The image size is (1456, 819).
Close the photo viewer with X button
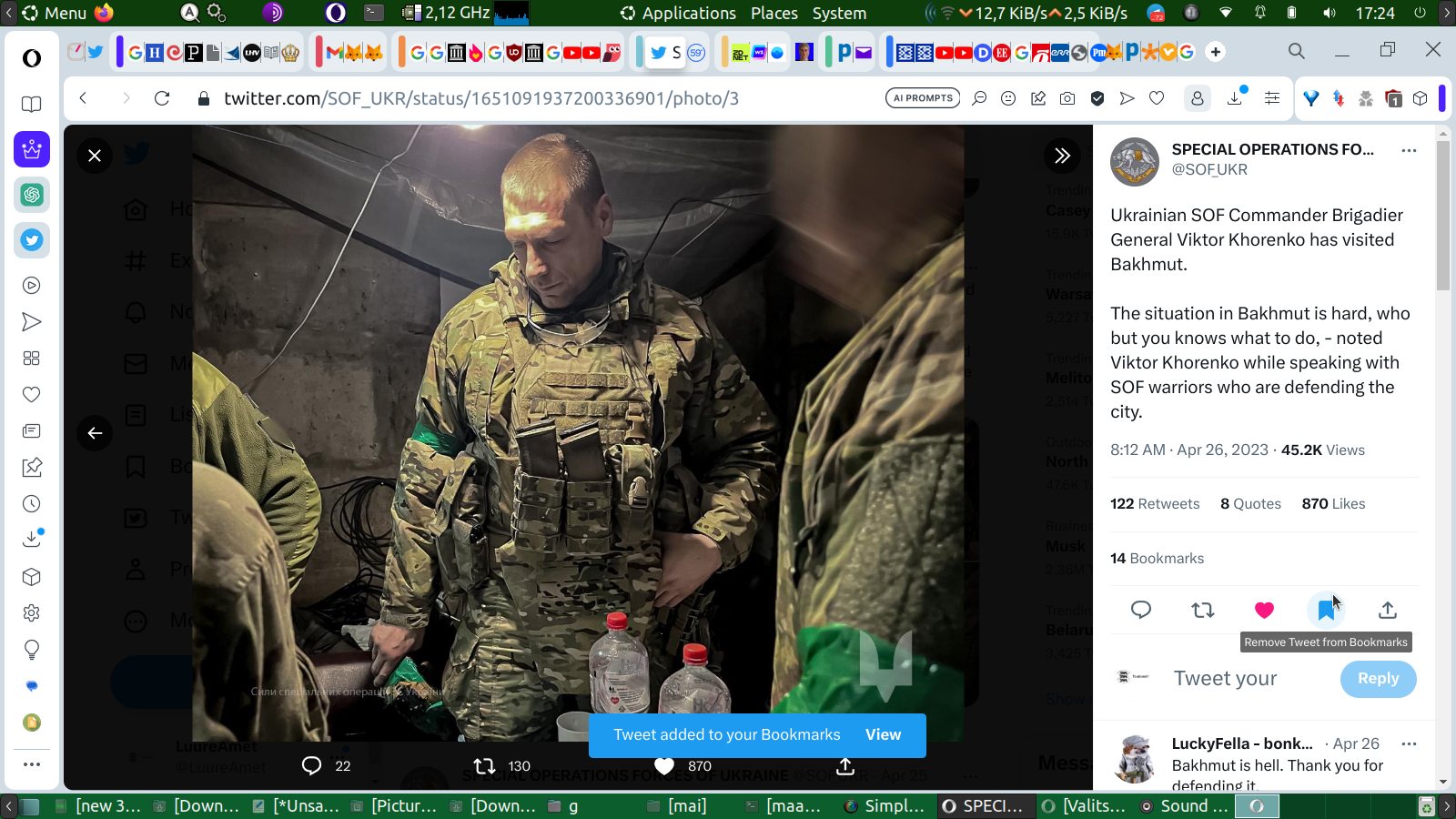coord(95,156)
